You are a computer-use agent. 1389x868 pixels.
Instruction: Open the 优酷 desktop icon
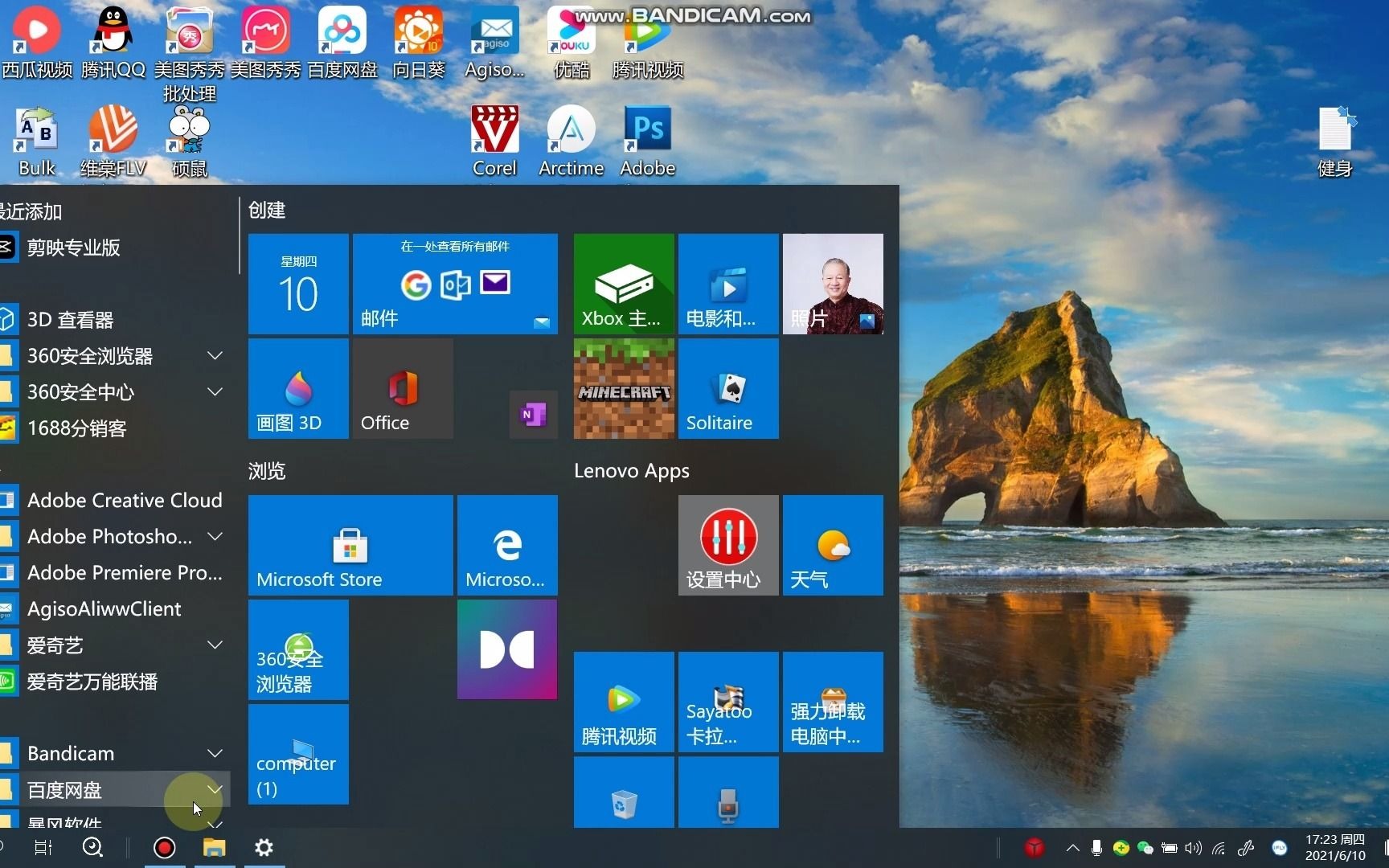tap(572, 42)
